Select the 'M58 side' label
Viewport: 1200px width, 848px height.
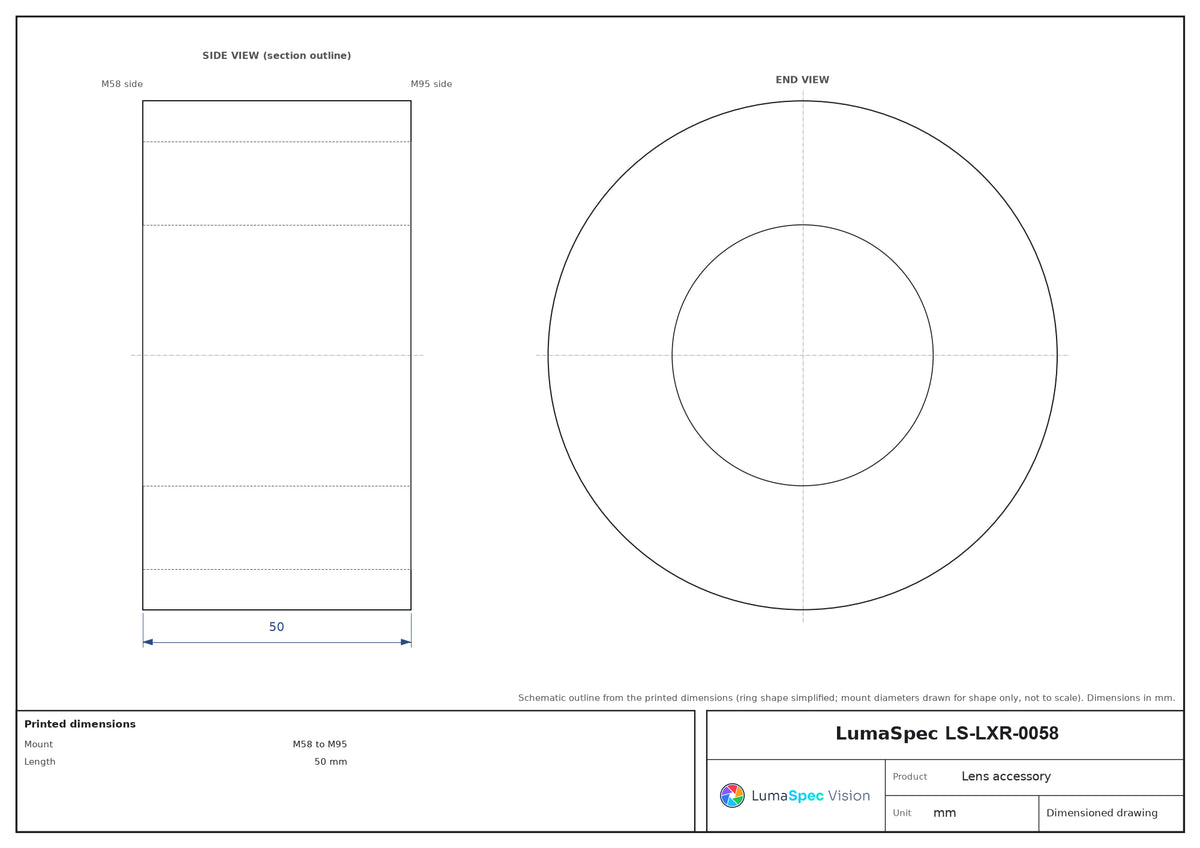(122, 84)
